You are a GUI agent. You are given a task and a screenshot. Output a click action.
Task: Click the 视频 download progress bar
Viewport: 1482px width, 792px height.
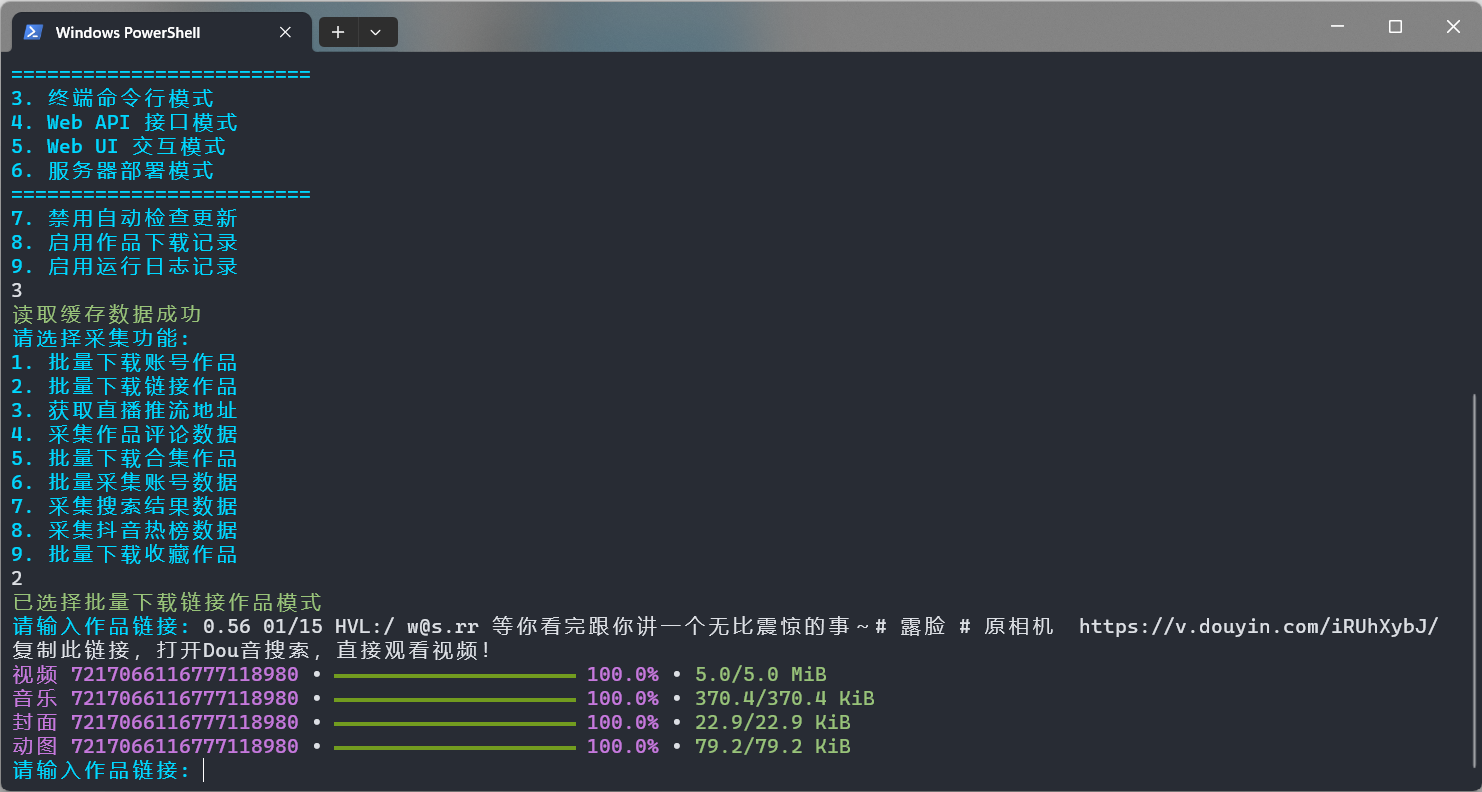[x=455, y=675]
